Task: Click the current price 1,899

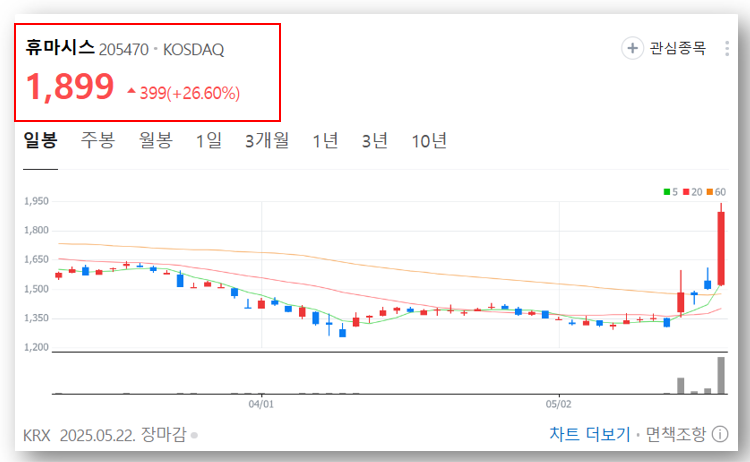Action: tap(70, 87)
